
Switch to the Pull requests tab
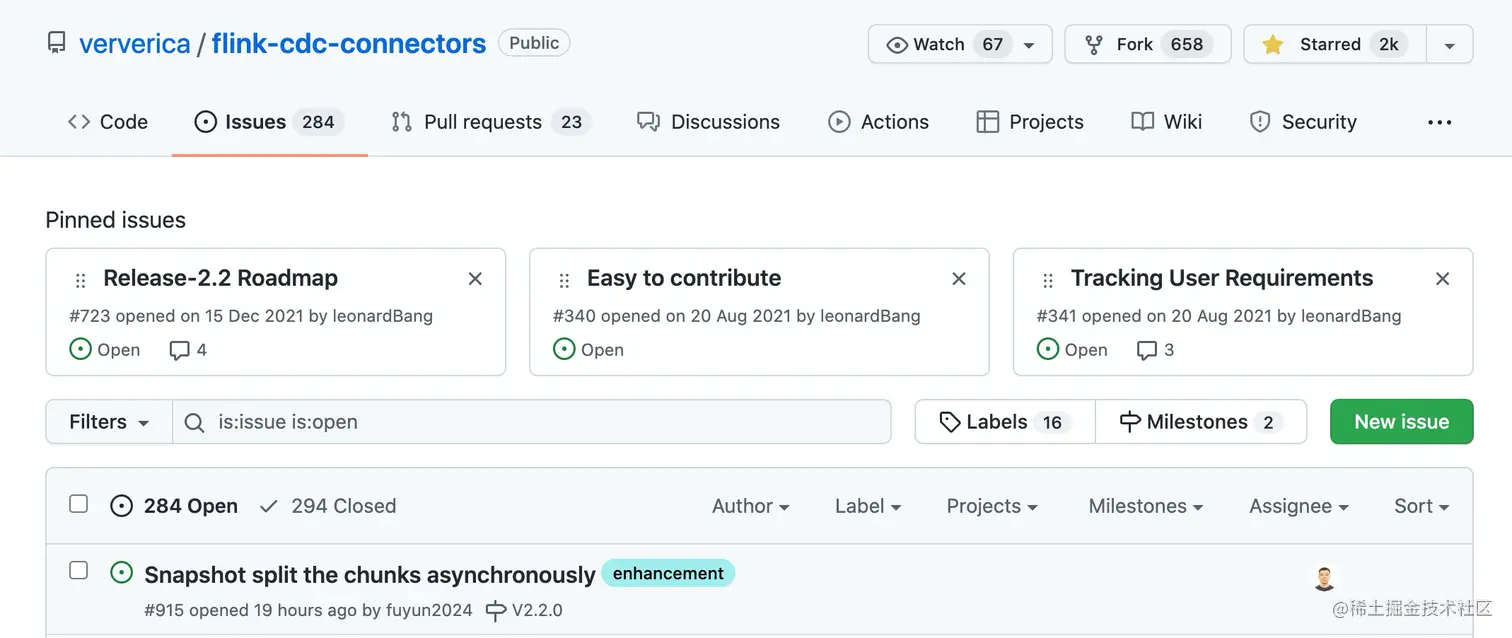(x=491, y=122)
